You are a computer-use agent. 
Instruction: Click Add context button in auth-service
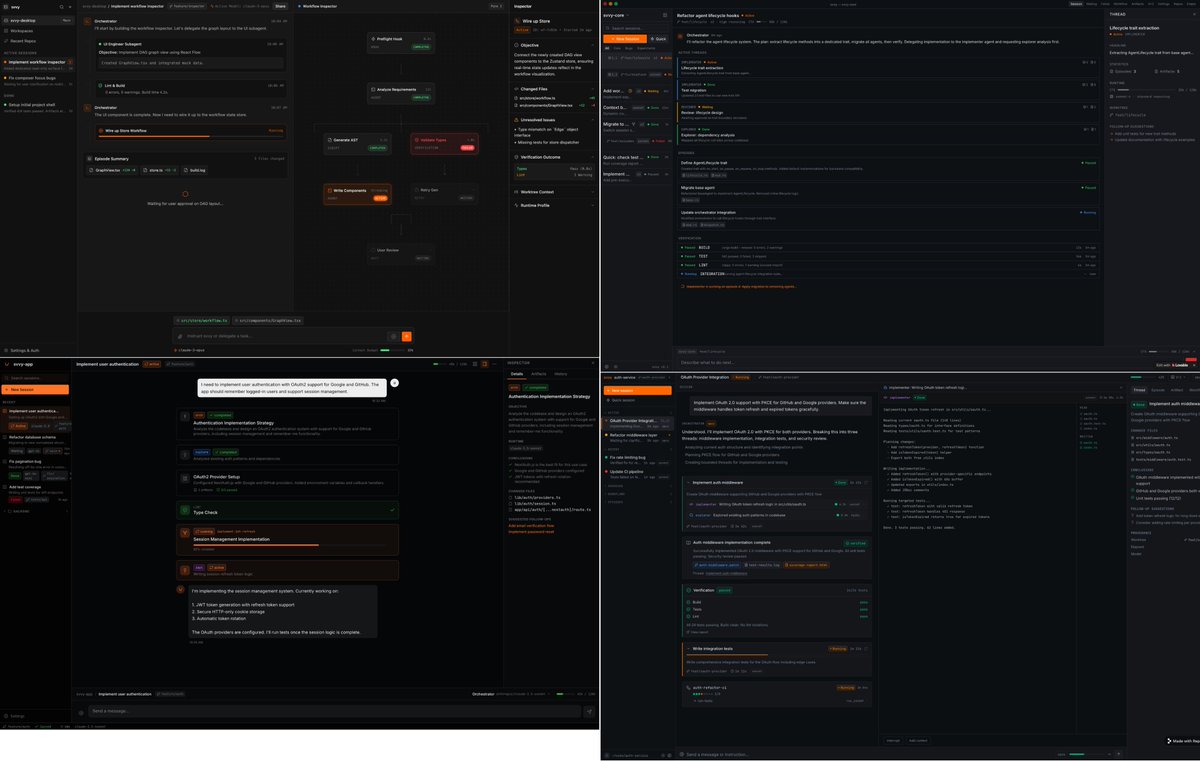click(918, 740)
